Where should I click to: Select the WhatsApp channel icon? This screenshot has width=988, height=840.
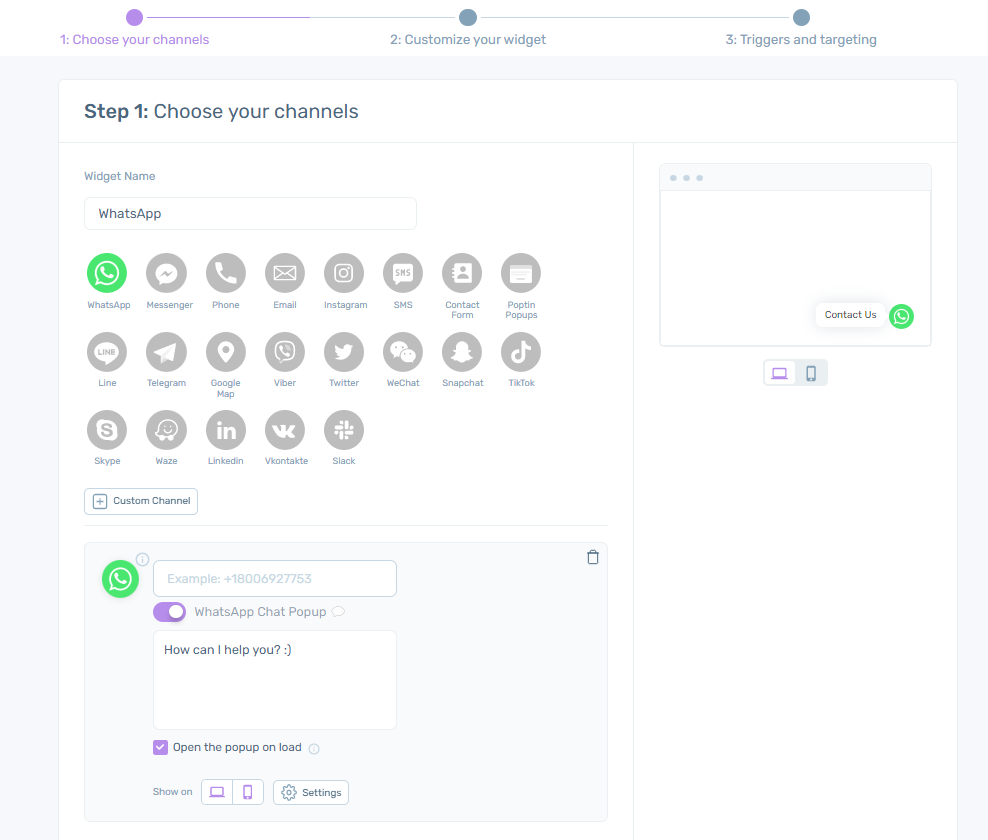tap(106, 273)
